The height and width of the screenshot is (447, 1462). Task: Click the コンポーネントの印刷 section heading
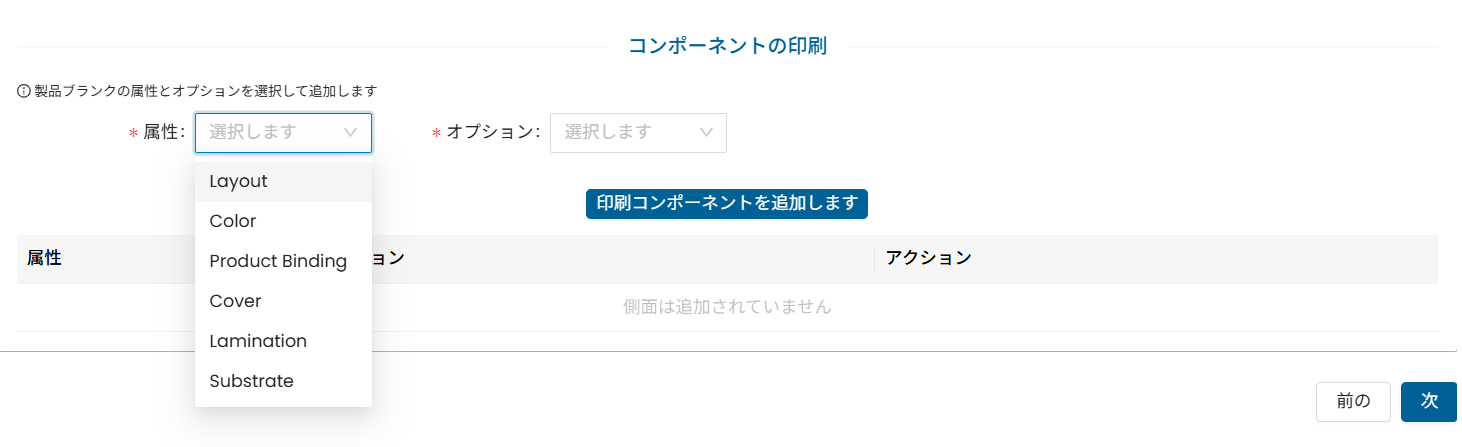click(x=727, y=46)
